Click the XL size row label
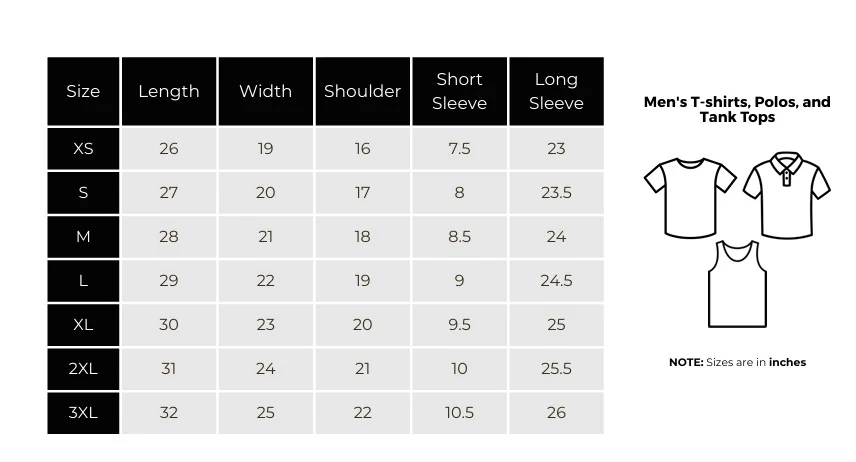This screenshot has height=462, width=856. coord(83,324)
